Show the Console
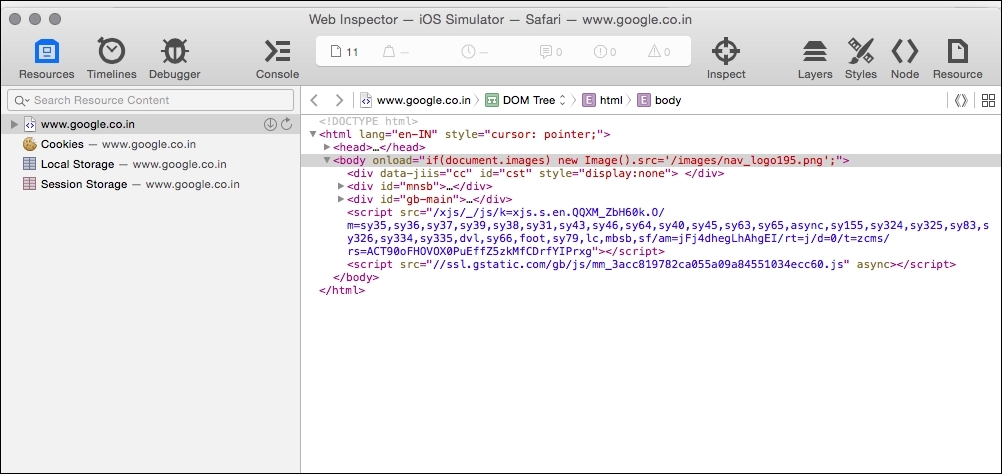The image size is (1002, 474). click(x=277, y=58)
